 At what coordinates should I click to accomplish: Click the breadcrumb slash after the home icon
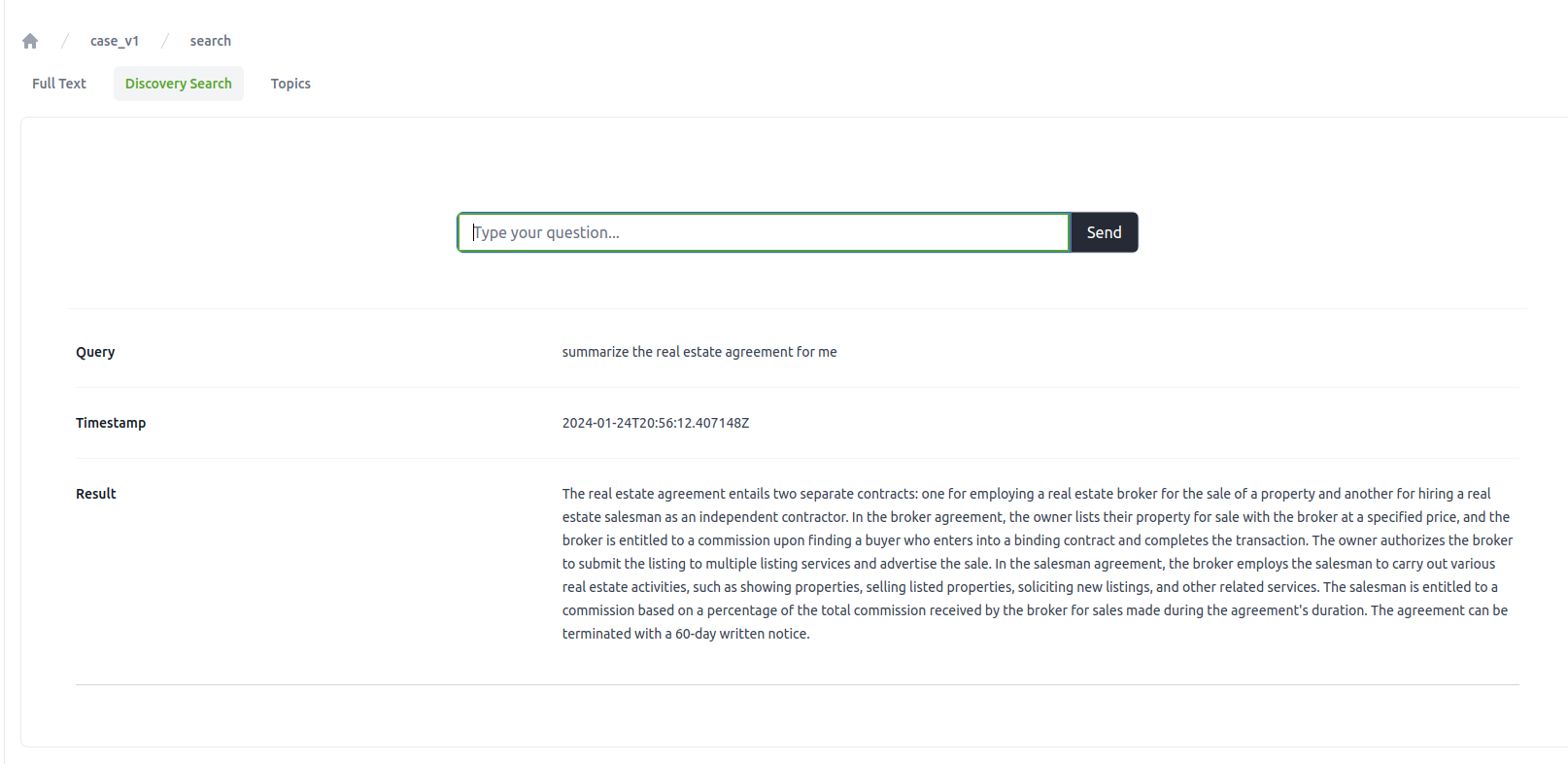tap(65, 41)
